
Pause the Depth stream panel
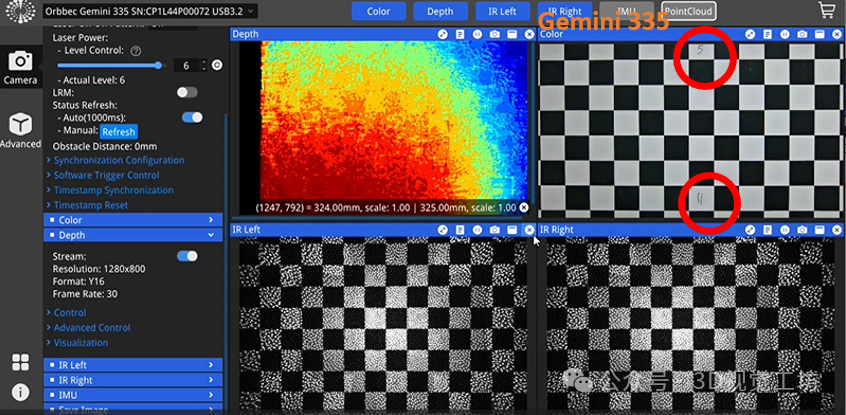click(x=477, y=34)
